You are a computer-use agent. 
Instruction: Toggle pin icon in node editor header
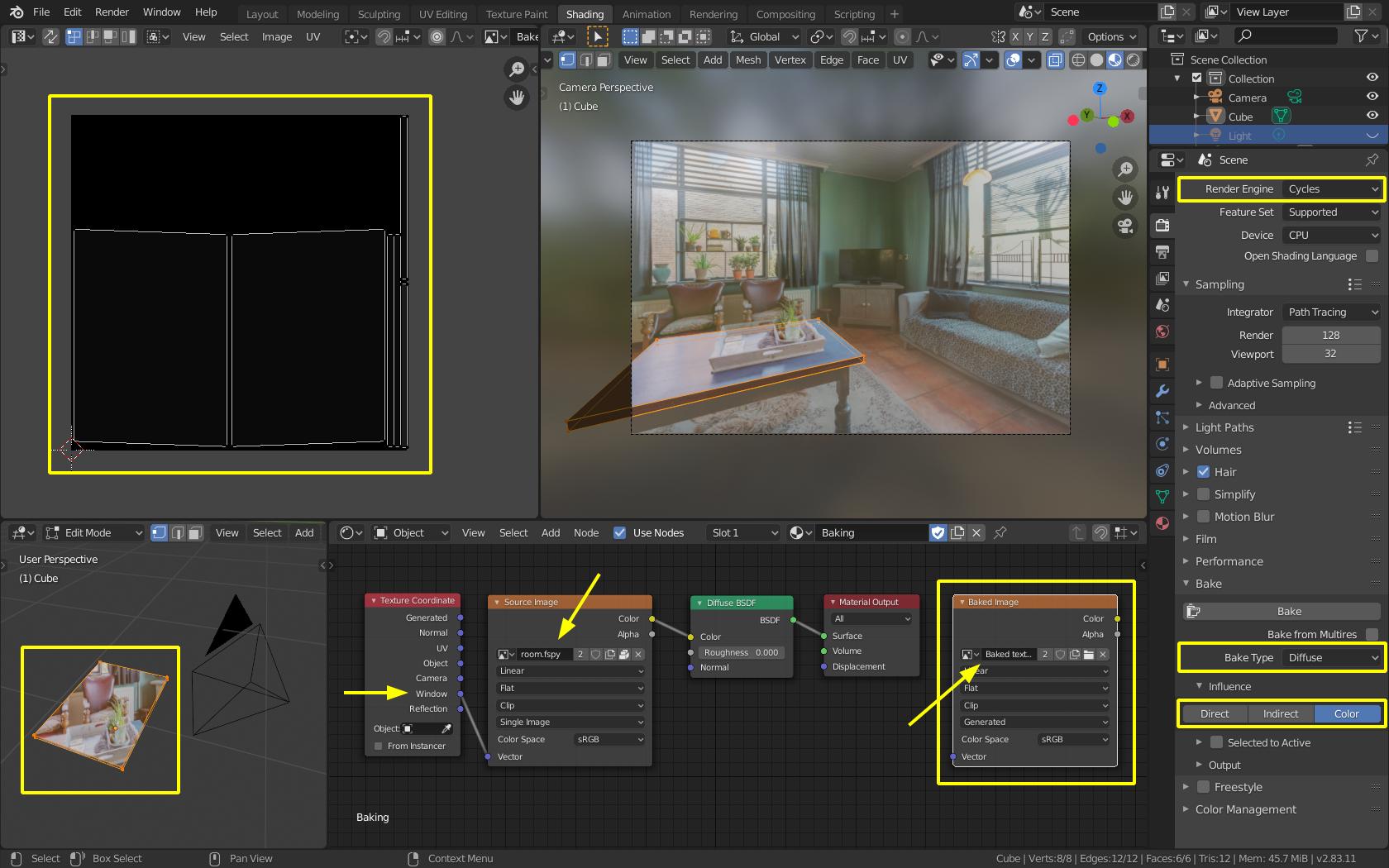1000,532
